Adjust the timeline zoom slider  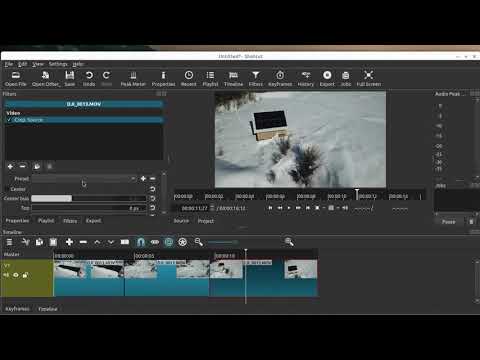tap(223, 242)
